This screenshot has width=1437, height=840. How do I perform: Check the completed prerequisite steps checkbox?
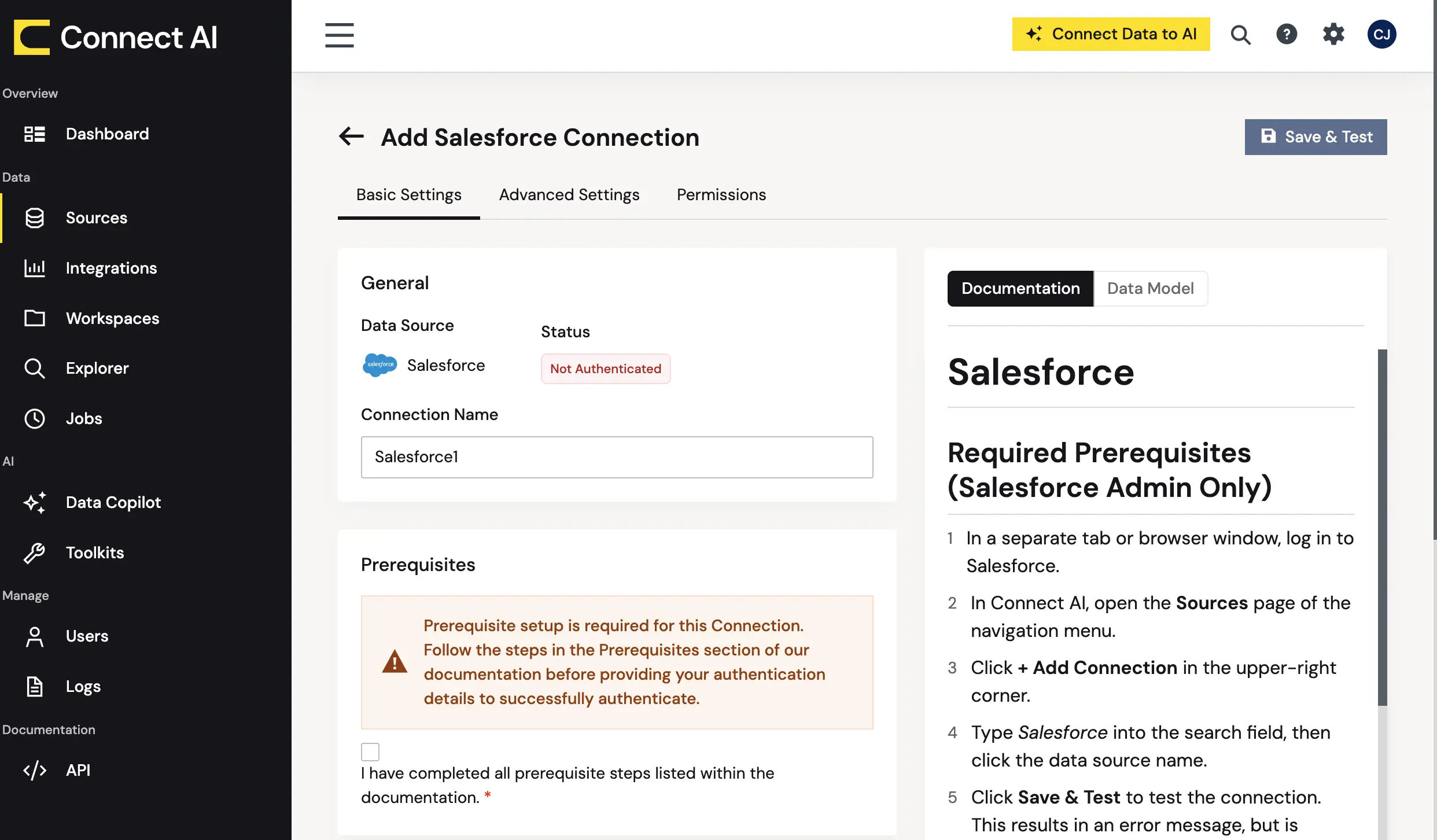[x=370, y=752]
